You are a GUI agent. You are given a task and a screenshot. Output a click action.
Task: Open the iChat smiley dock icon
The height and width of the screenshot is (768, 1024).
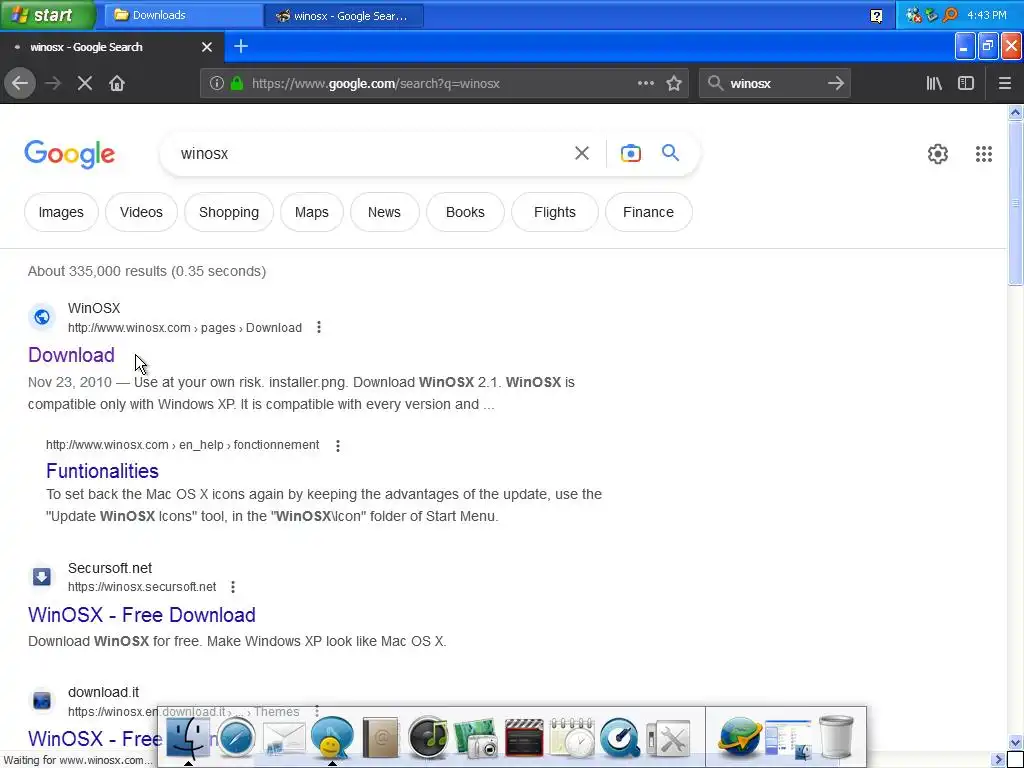pos(332,738)
